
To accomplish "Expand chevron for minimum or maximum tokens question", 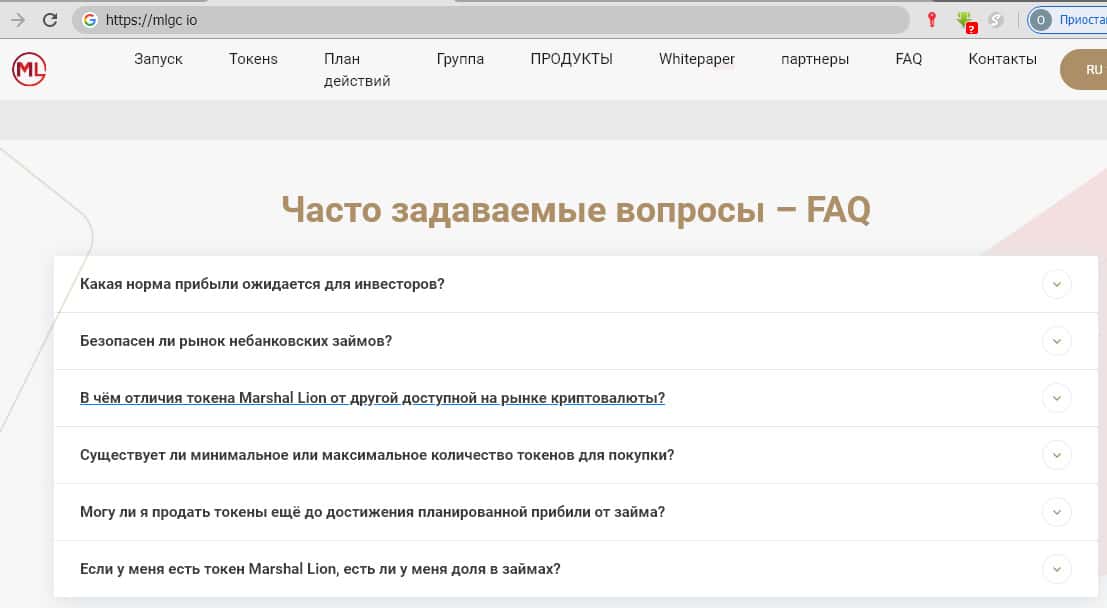I will (1056, 455).
